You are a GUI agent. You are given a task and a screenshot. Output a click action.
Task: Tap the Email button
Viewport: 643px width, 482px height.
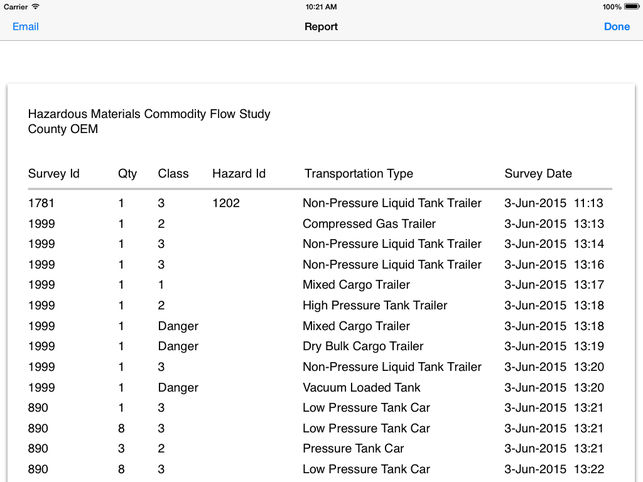(25, 27)
